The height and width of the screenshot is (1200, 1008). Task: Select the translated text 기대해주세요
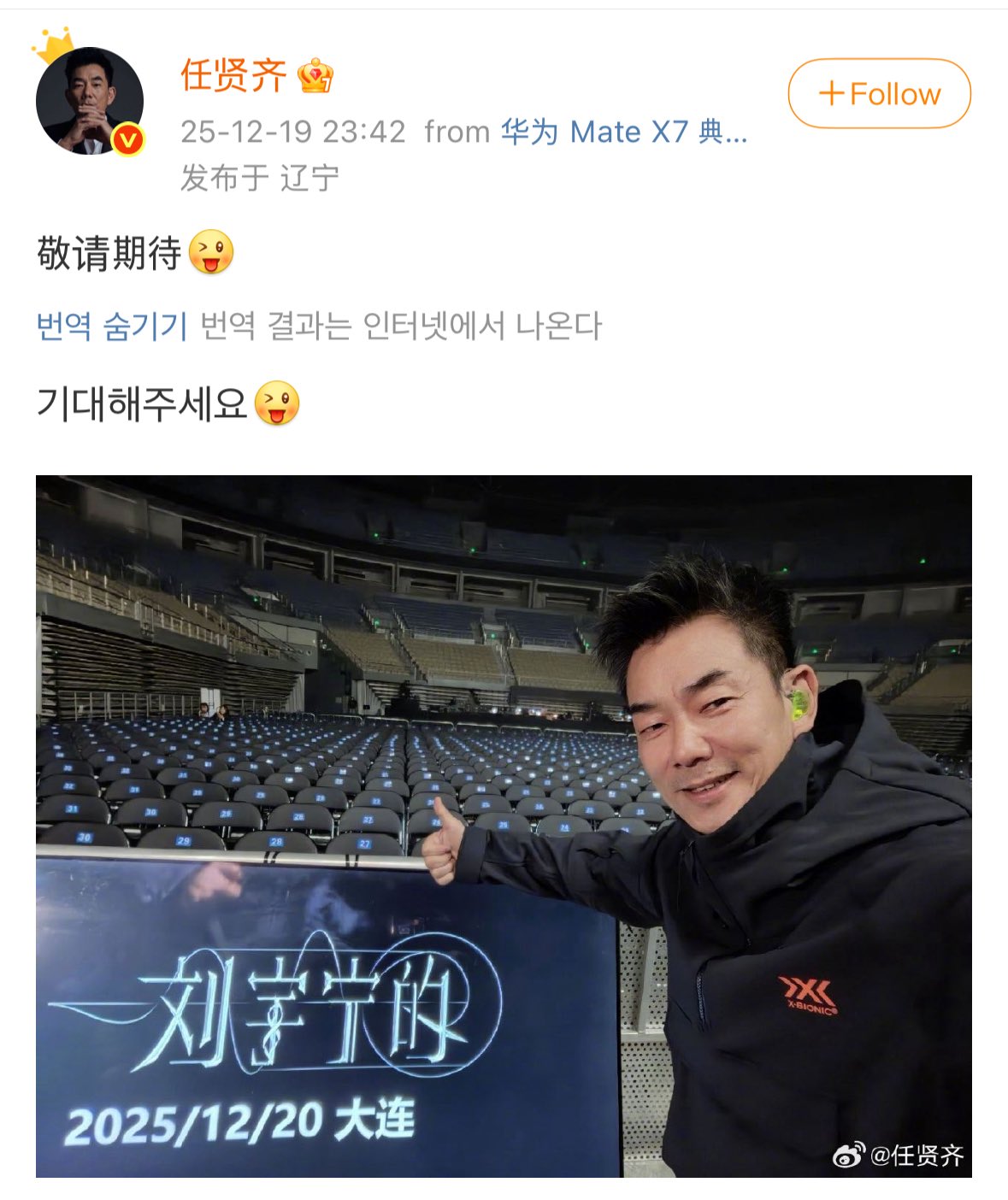pyautogui.click(x=142, y=403)
